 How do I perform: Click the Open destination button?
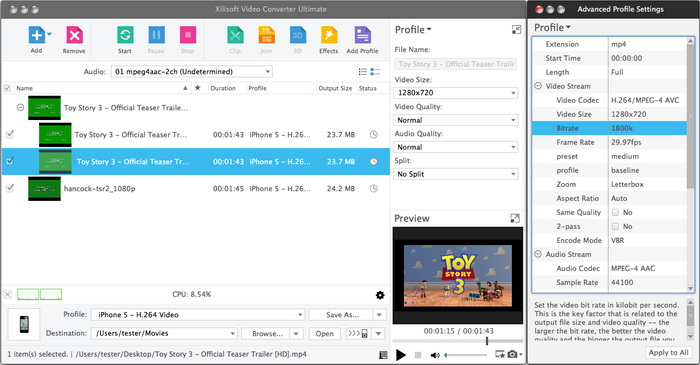(325, 333)
